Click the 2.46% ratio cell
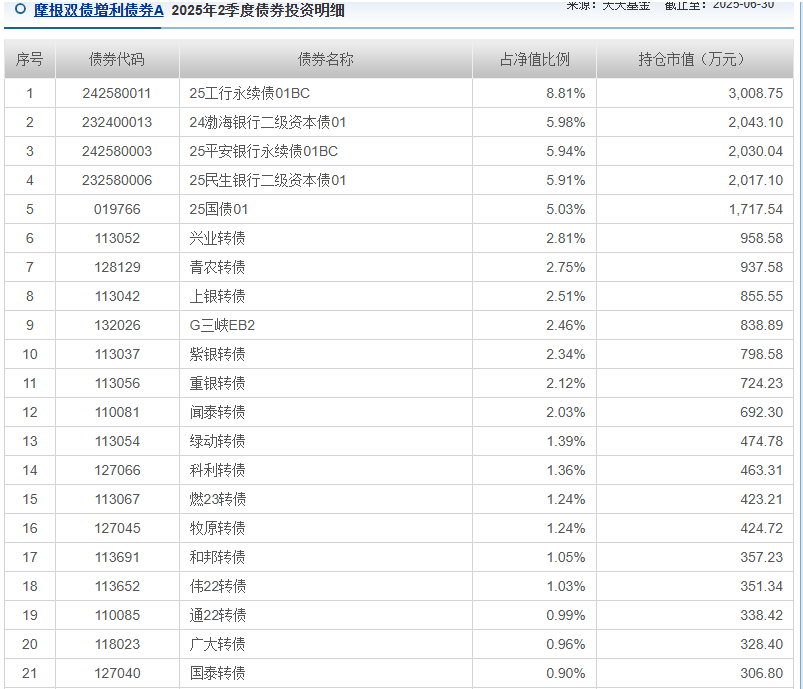Image resolution: width=803 pixels, height=689 pixels. 565,325
